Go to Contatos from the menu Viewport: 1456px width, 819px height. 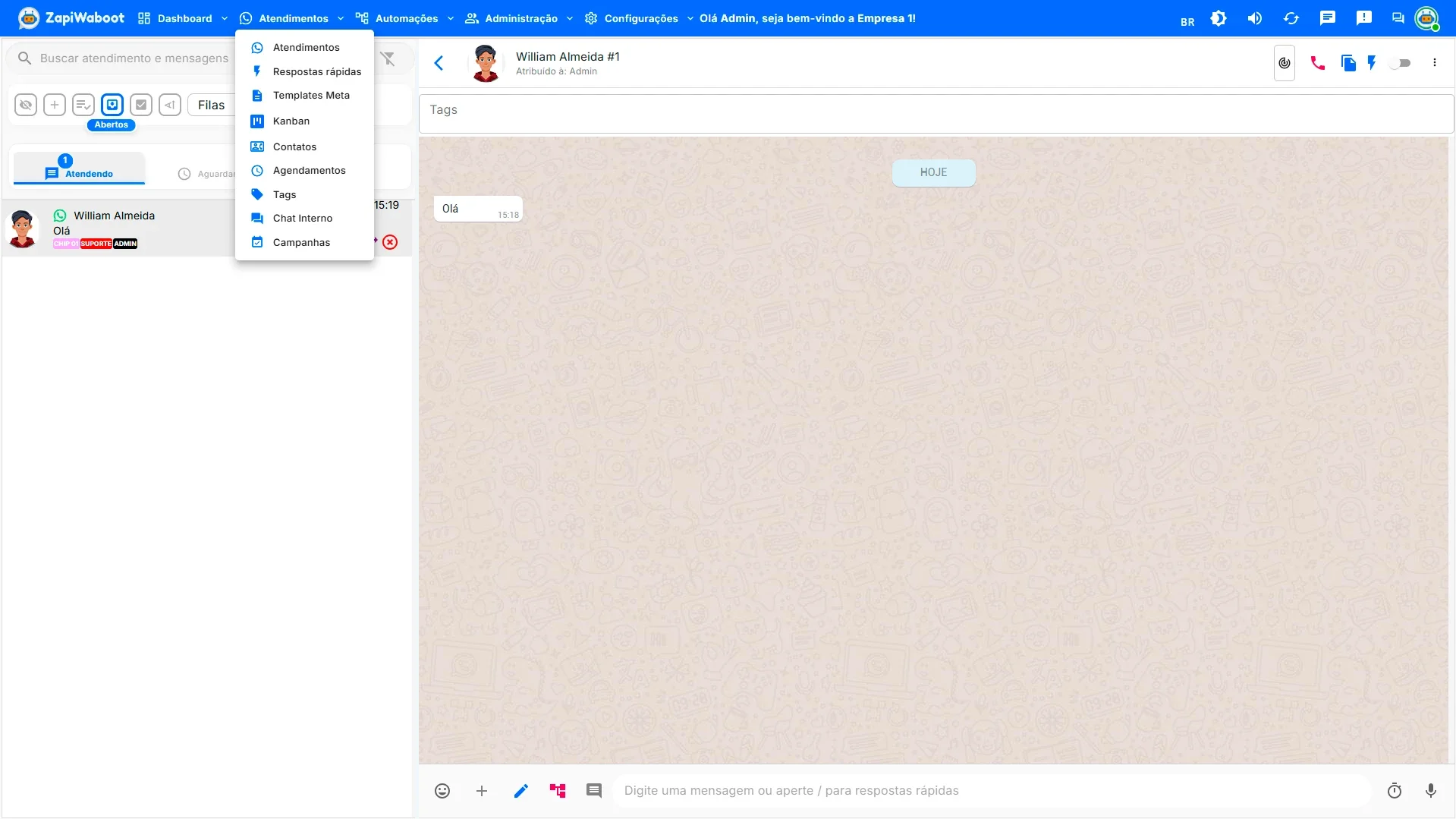point(304,147)
